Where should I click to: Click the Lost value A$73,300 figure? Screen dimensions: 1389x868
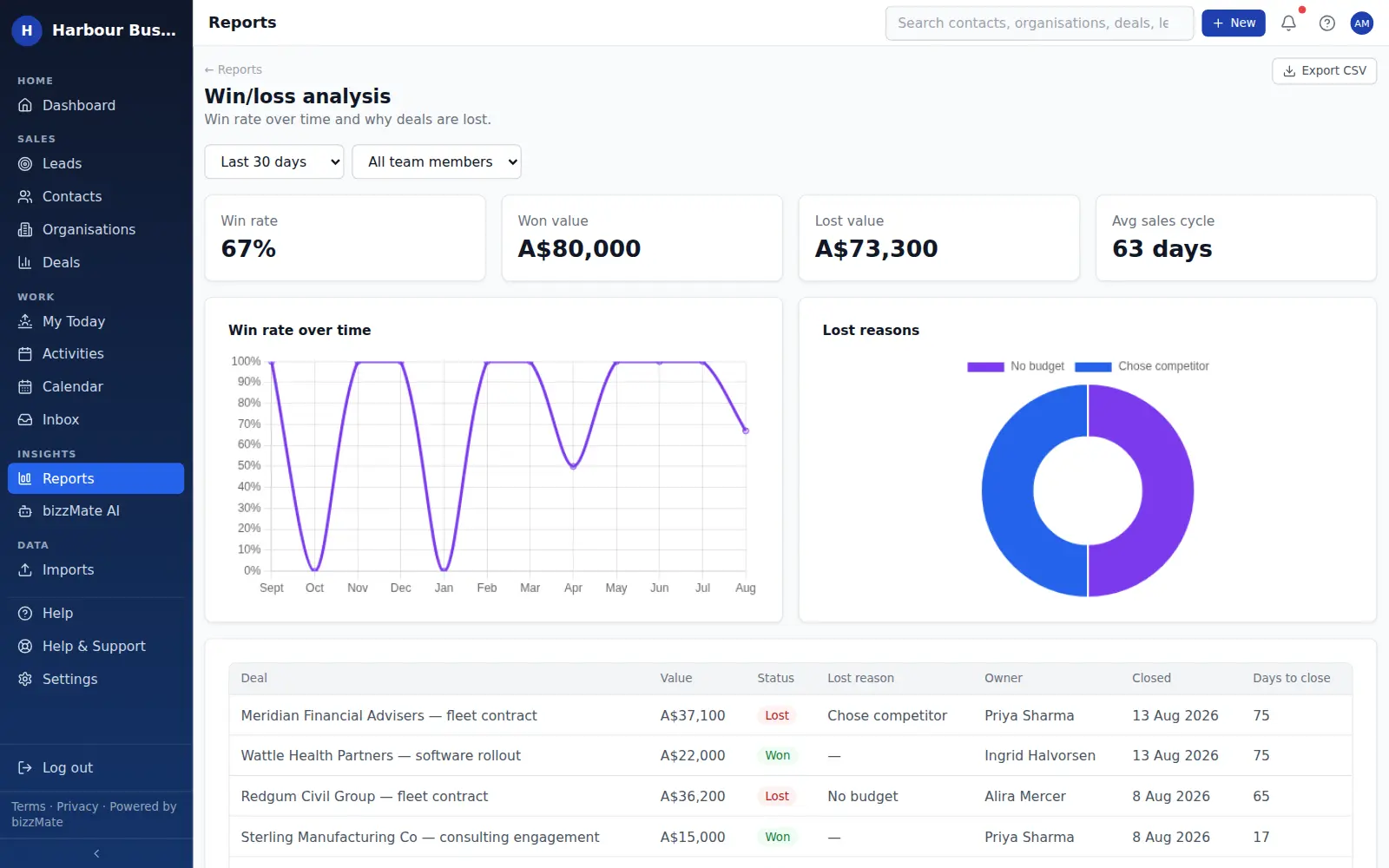click(876, 249)
